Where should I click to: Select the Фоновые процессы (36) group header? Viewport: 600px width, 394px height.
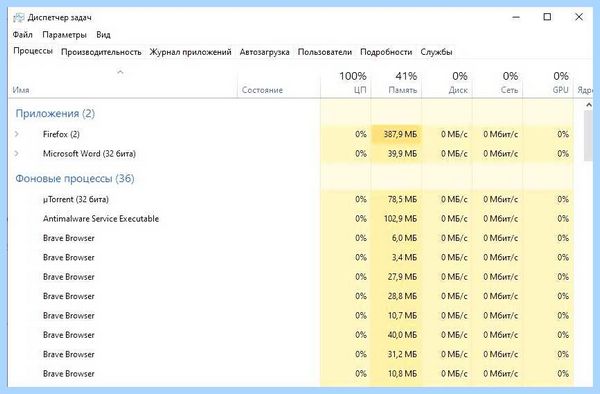click(75, 179)
